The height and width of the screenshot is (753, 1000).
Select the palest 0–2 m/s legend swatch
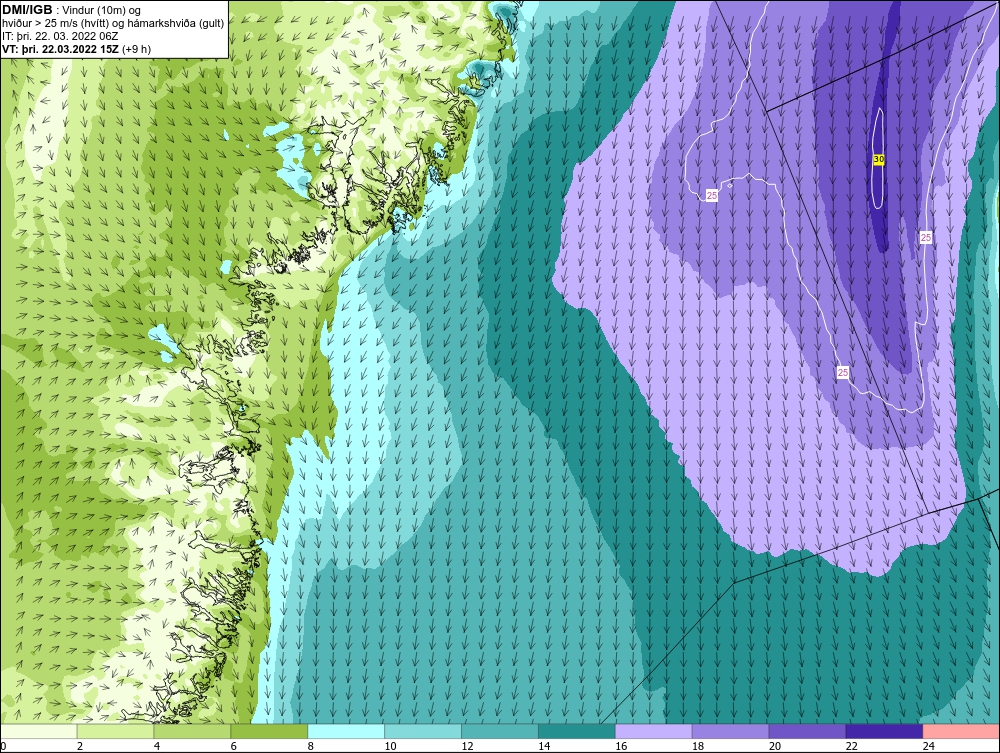(x=38, y=731)
